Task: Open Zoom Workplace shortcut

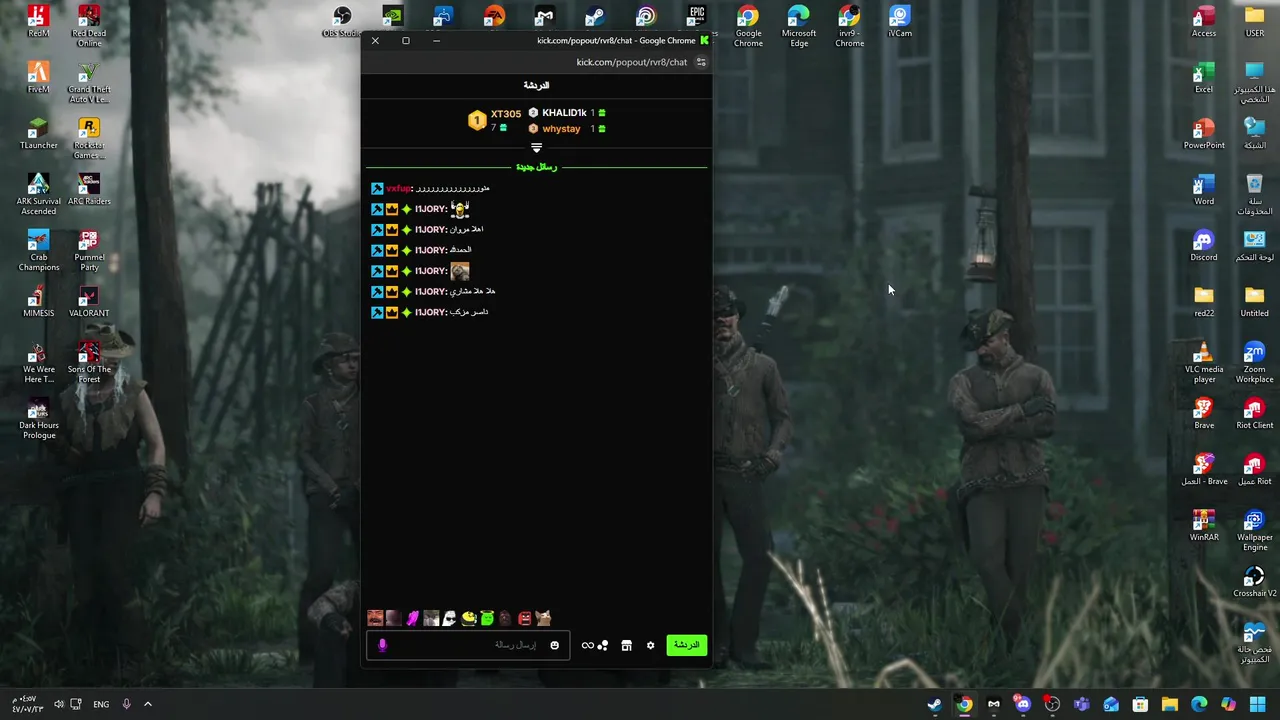Action: [x=1254, y=362]
